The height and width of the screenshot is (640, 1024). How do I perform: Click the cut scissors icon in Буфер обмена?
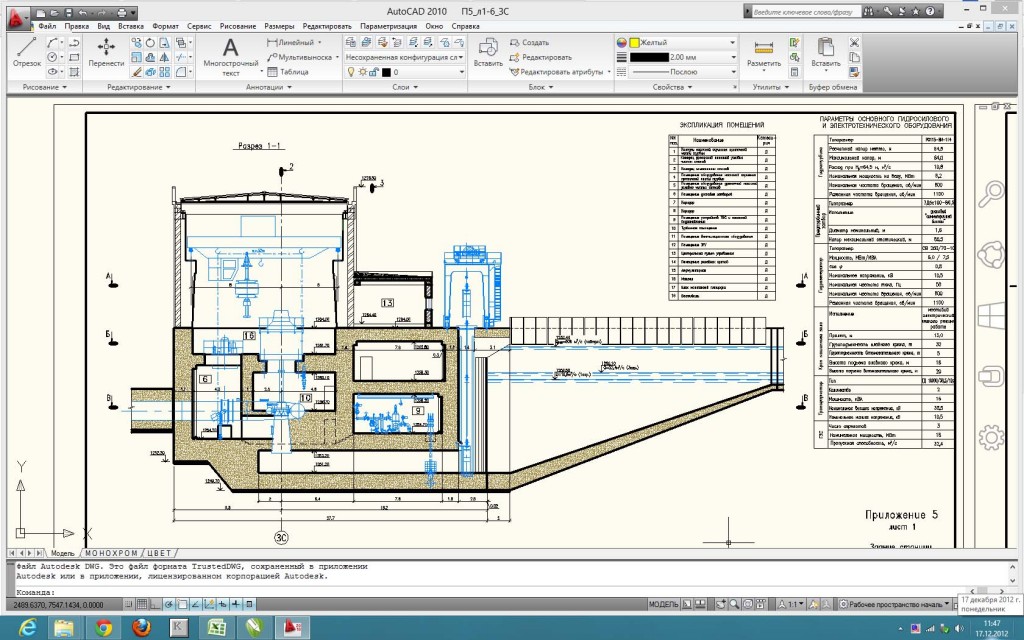(854, 42)
